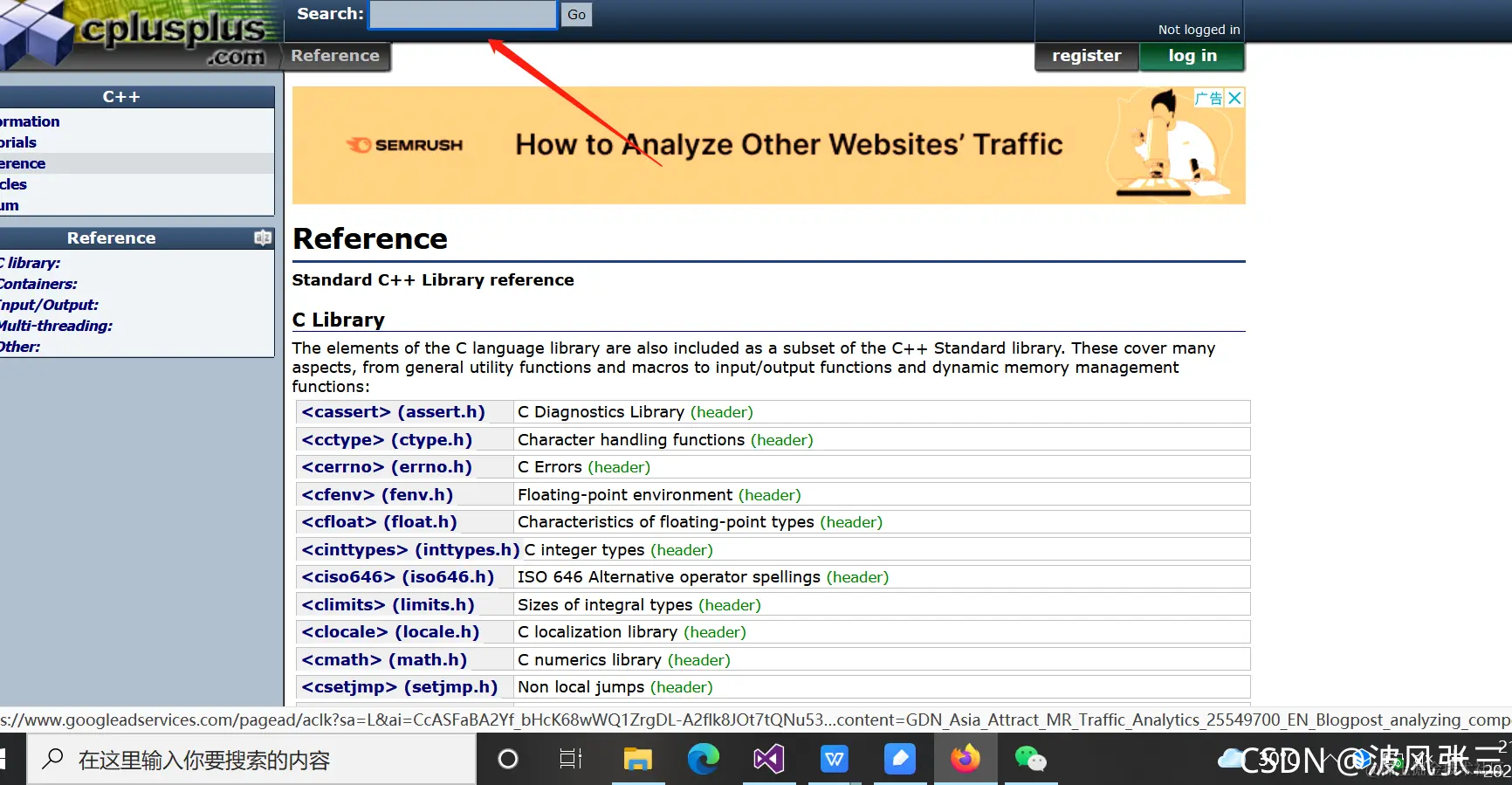1512x785 pixels.
Task: Toggle the Reference panel layout icon
Action: tap(263, 238)
